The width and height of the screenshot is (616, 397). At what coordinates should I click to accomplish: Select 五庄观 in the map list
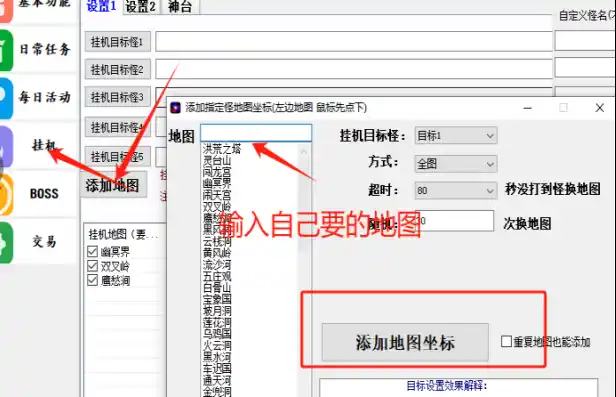[x=217, y=276]
